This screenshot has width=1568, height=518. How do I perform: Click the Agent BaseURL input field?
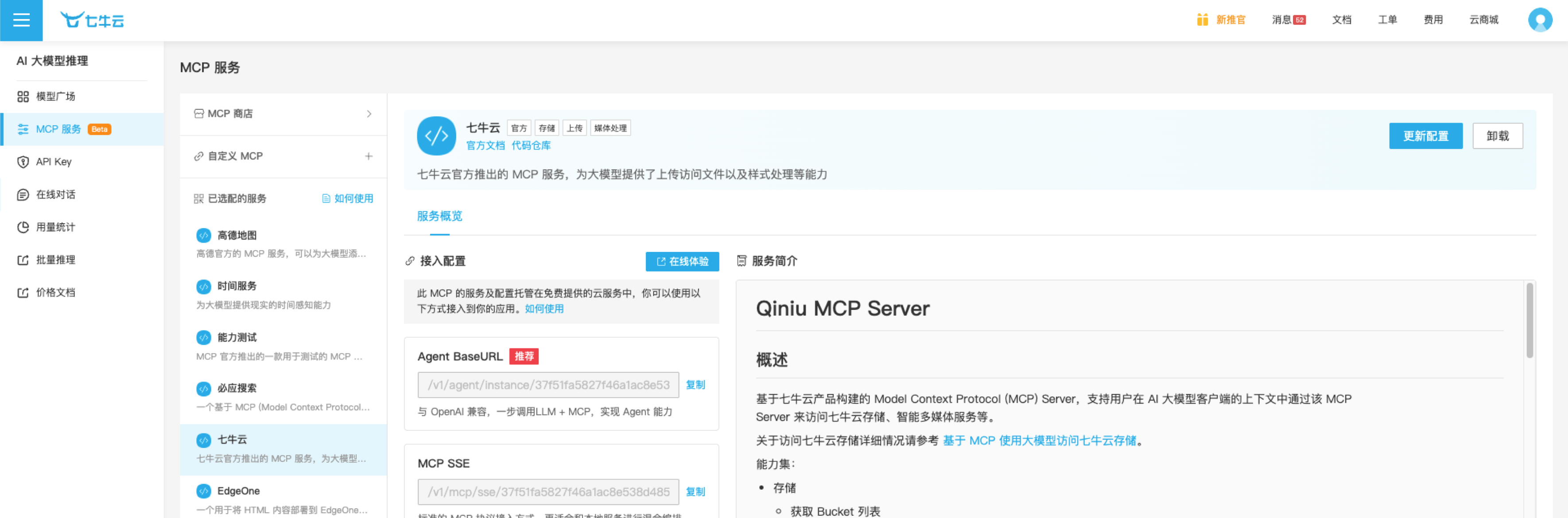[548, 385]
